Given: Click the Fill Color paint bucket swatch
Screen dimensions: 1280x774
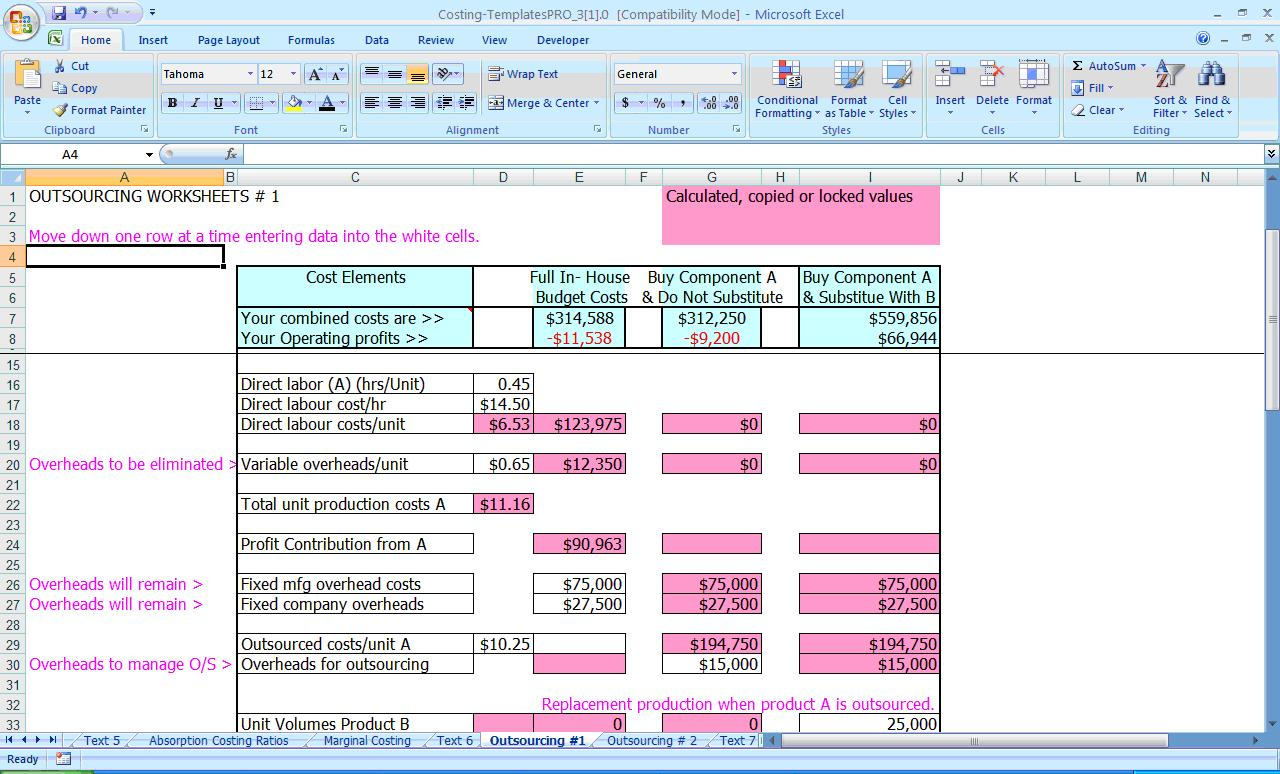Looking at the screenshot, I should [x=293, y=103].
